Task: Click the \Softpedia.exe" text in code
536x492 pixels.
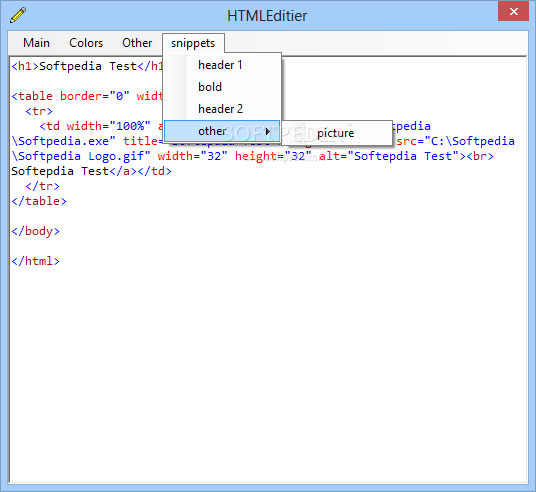Action: [64, 141]
